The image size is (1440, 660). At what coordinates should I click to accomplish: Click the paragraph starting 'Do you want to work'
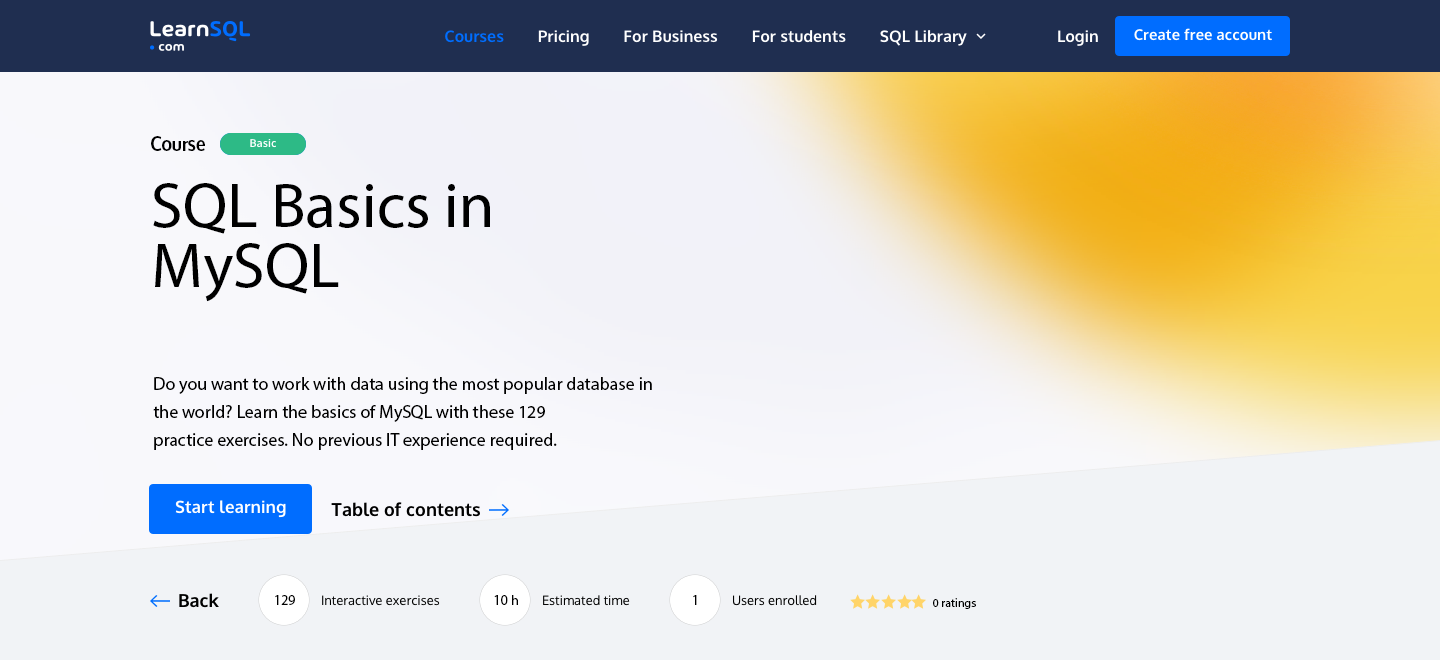(x=402, y=412)
